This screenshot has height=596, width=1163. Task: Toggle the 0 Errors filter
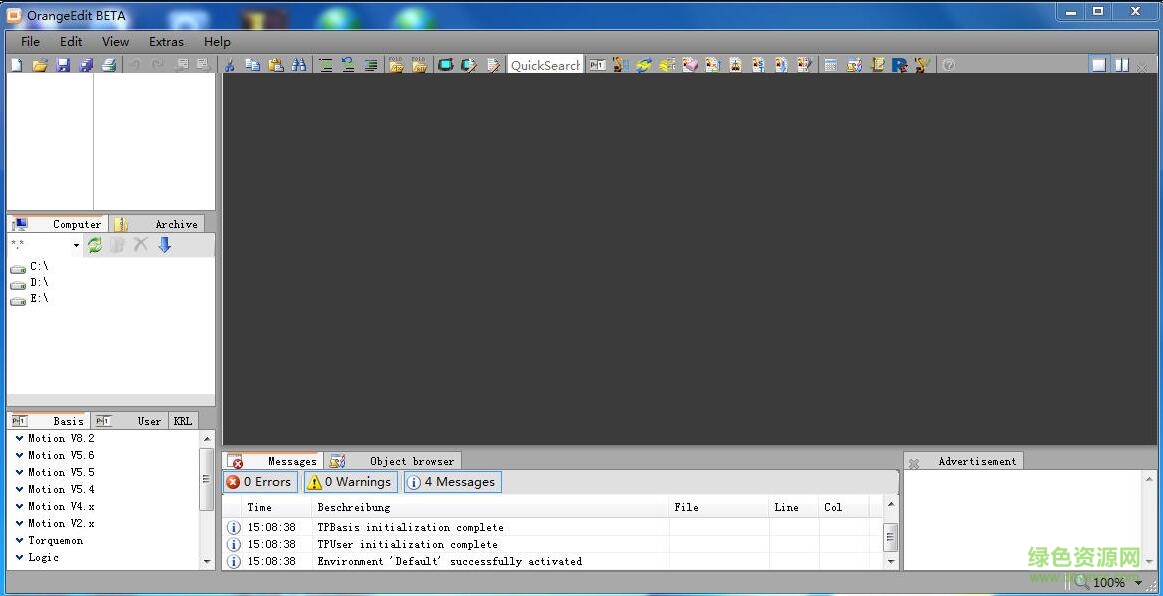260,482
